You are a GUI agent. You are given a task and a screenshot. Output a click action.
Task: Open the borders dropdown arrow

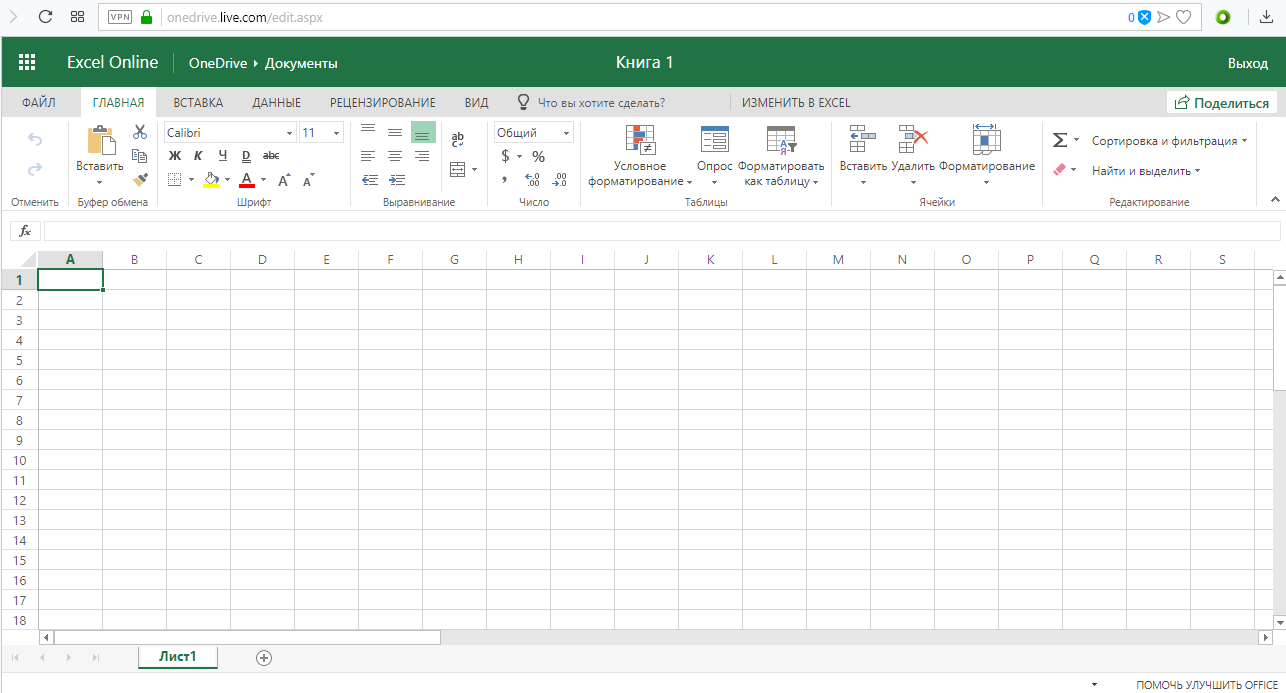click(192, 180)
